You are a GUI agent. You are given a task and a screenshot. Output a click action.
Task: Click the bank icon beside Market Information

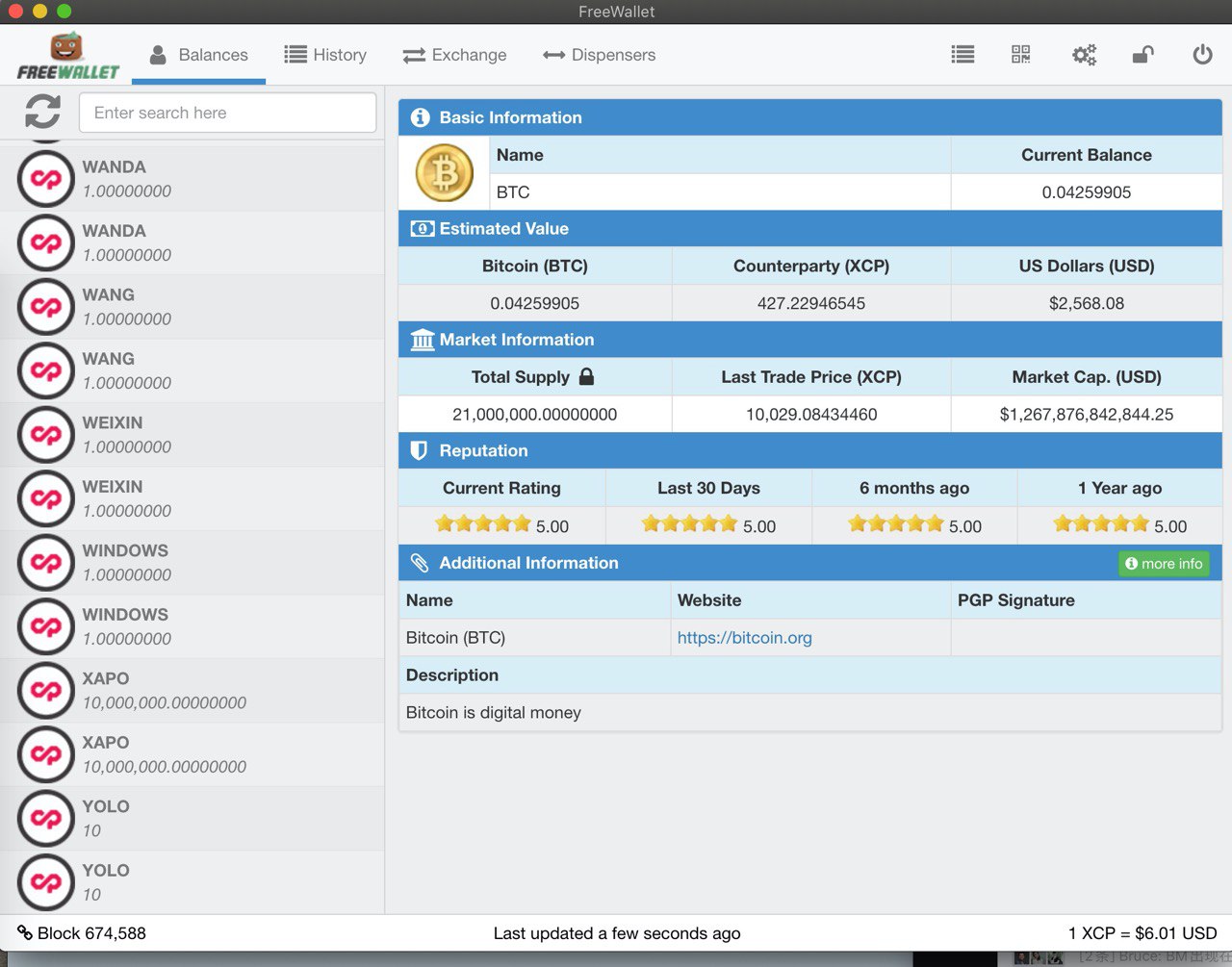(x=422, y=340)
